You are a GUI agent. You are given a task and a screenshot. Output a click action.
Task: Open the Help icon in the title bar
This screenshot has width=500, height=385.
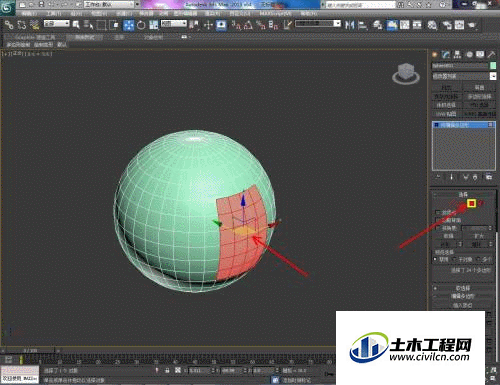click(x=442, y=5)
